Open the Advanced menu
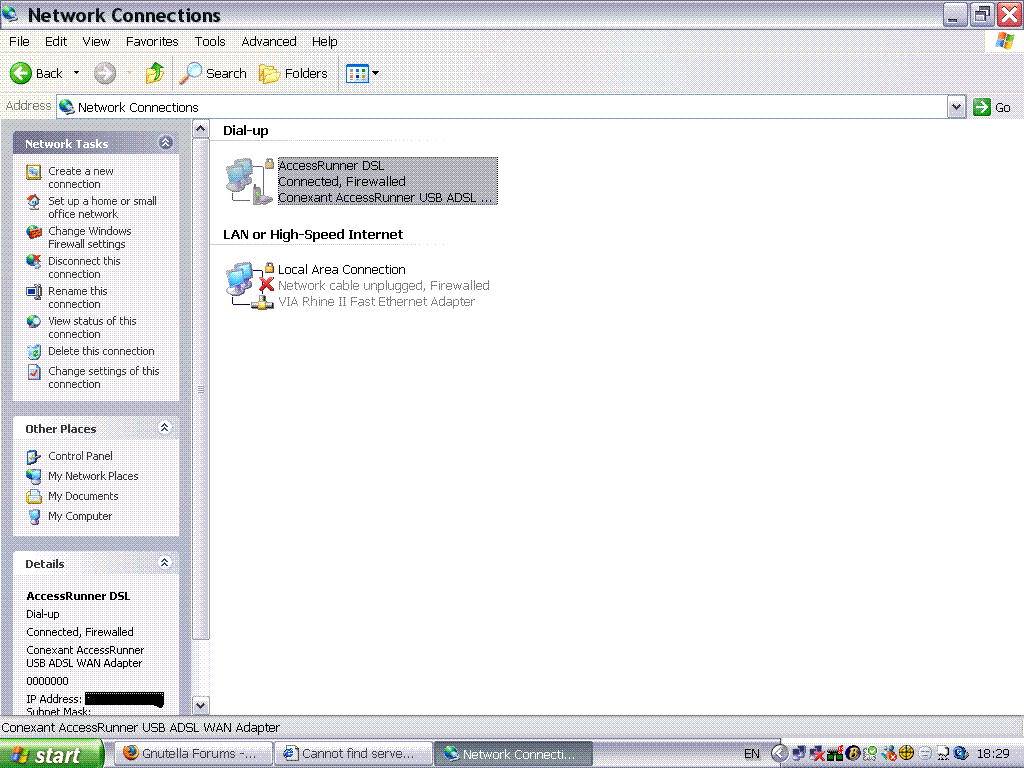 [269, 42]
